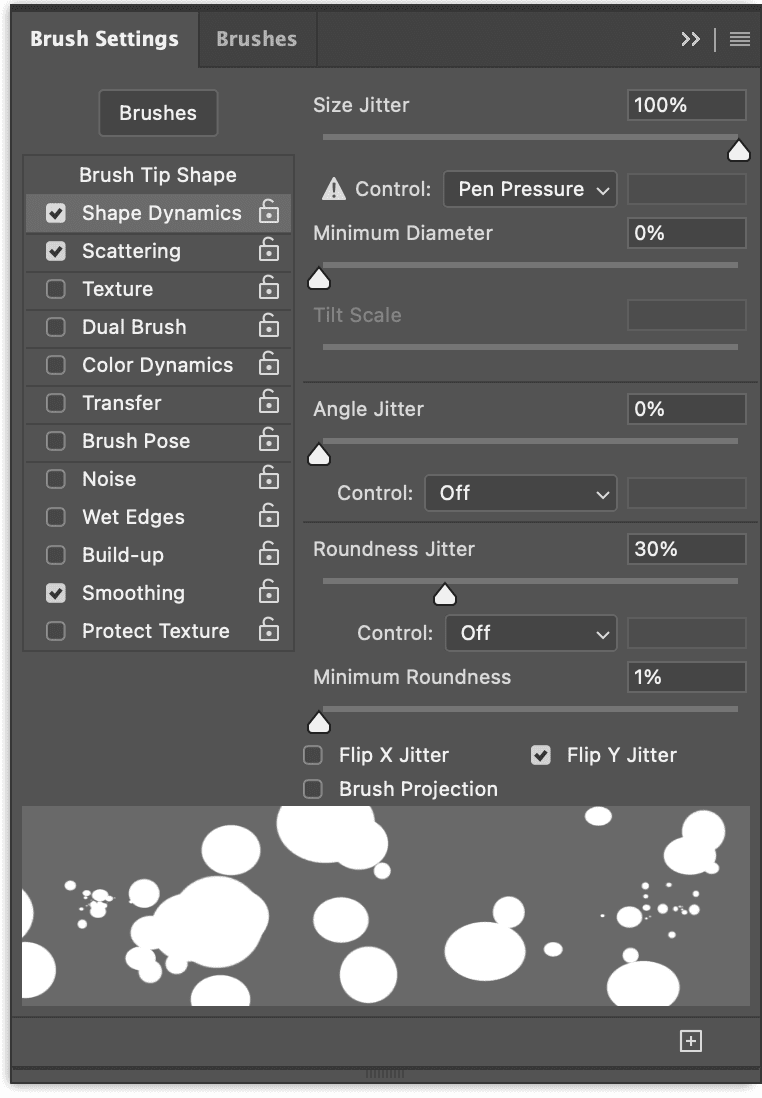Click the Brushes button
The height and width of the screenshot is (1098, 762).
[x=157, y=113]
